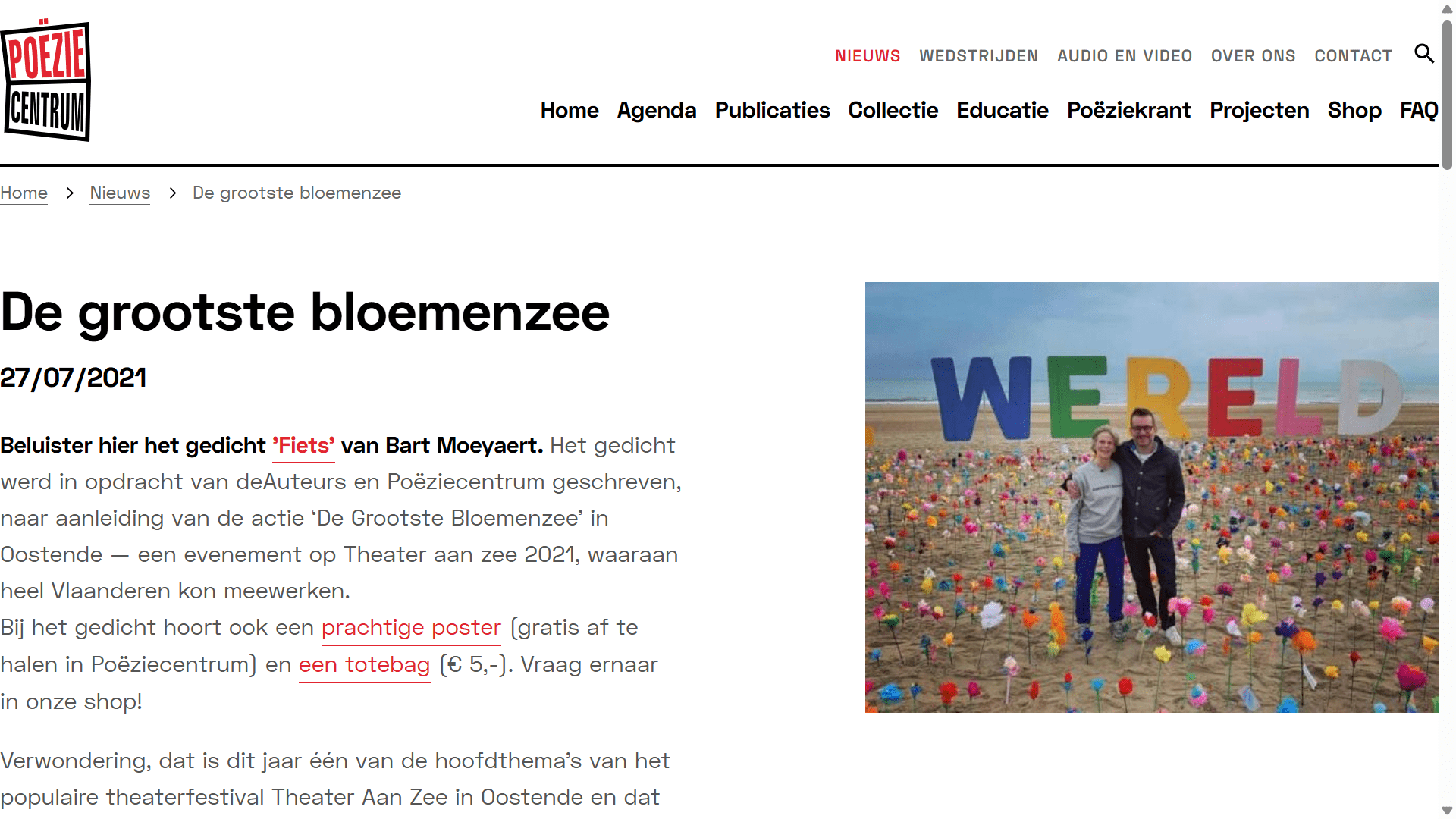The height and width of the screenshot is (819, 1456).
Task: Go to the Shop page
Action: pos(1354,111)
